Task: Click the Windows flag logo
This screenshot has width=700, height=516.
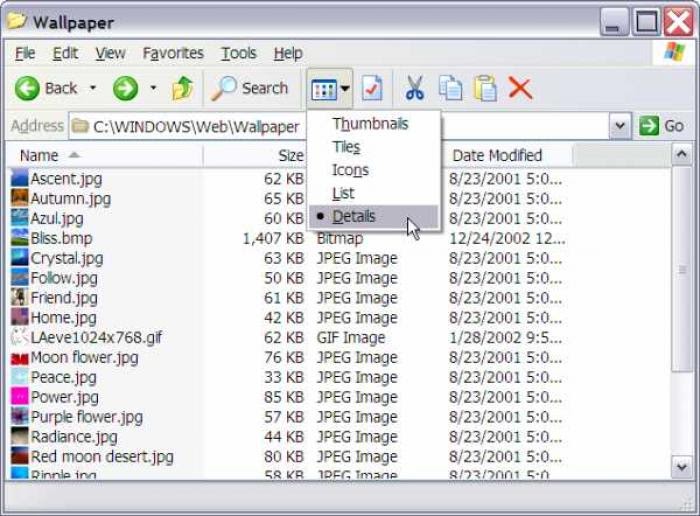Action: tap(674, 53)
